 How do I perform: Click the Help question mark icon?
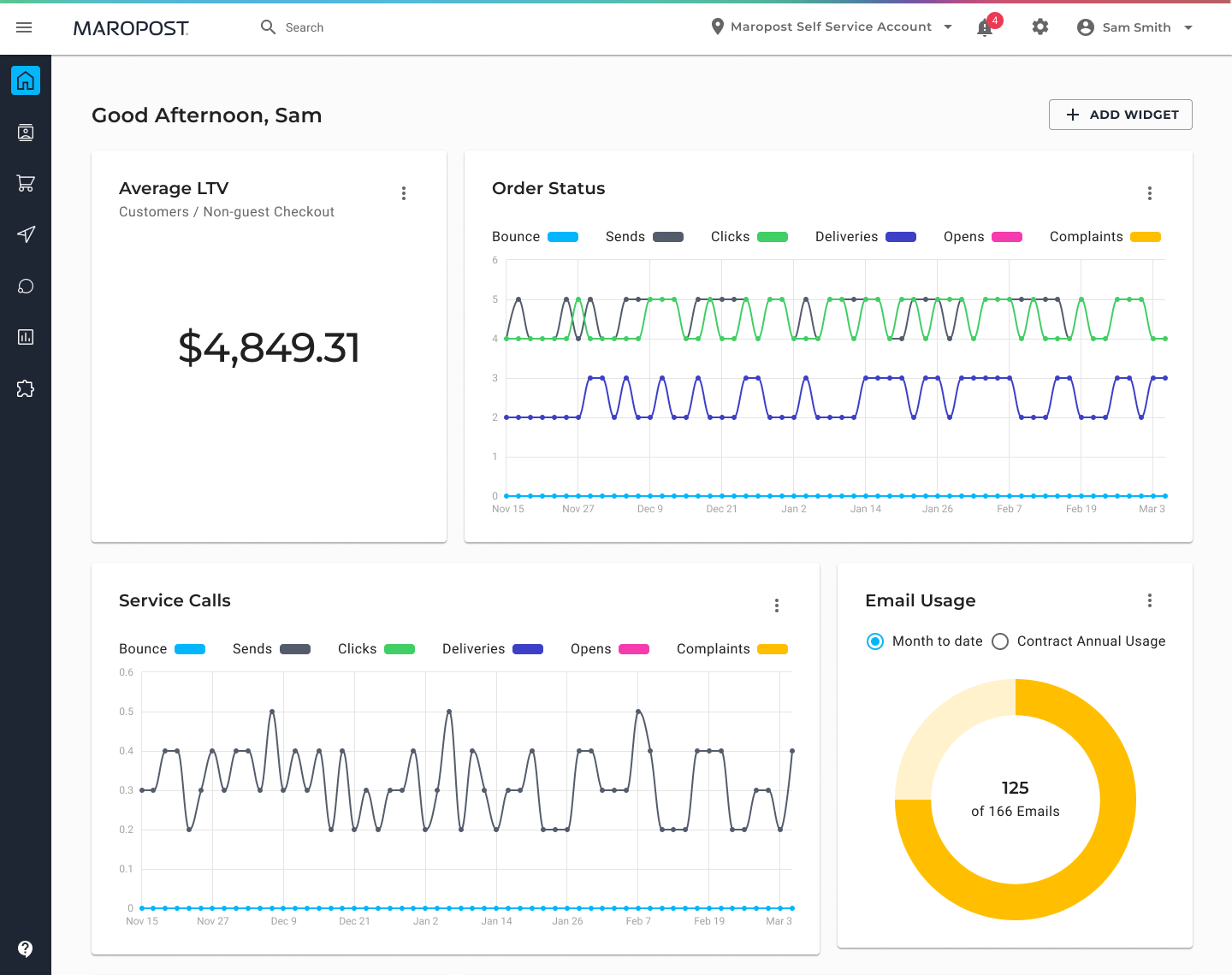26,949
